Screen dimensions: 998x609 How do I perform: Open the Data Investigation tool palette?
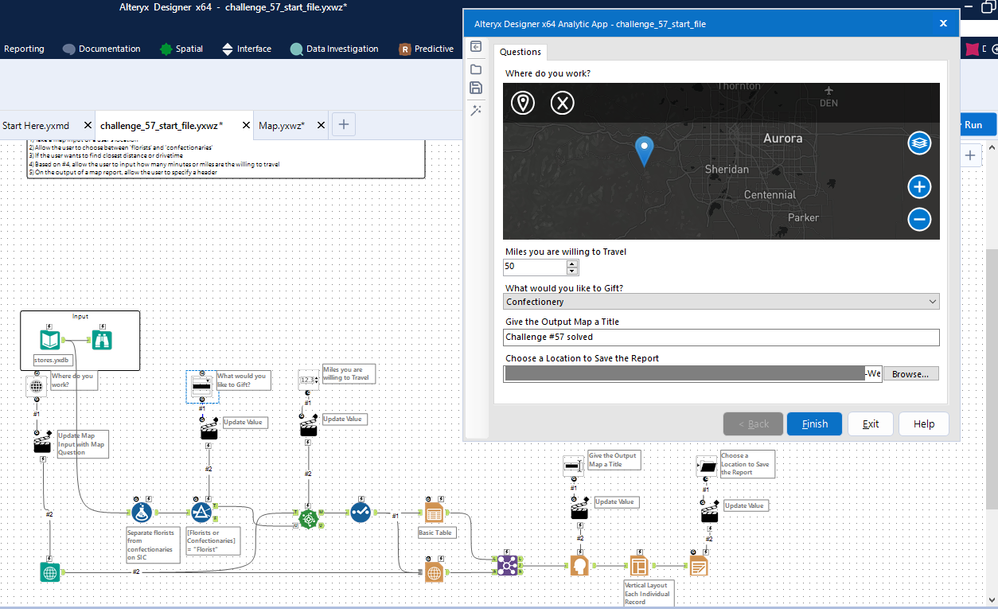point(334,49)
